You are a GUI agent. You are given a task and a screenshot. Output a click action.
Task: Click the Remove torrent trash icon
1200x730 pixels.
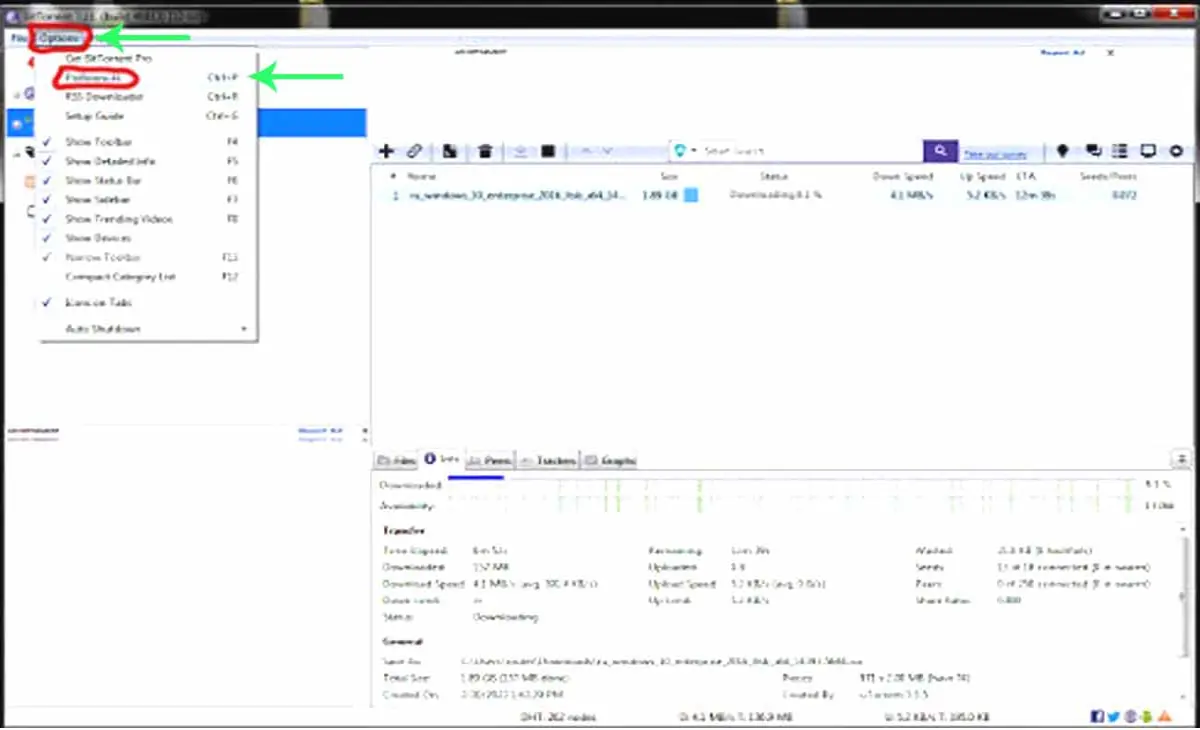click(x=485, y=151)
